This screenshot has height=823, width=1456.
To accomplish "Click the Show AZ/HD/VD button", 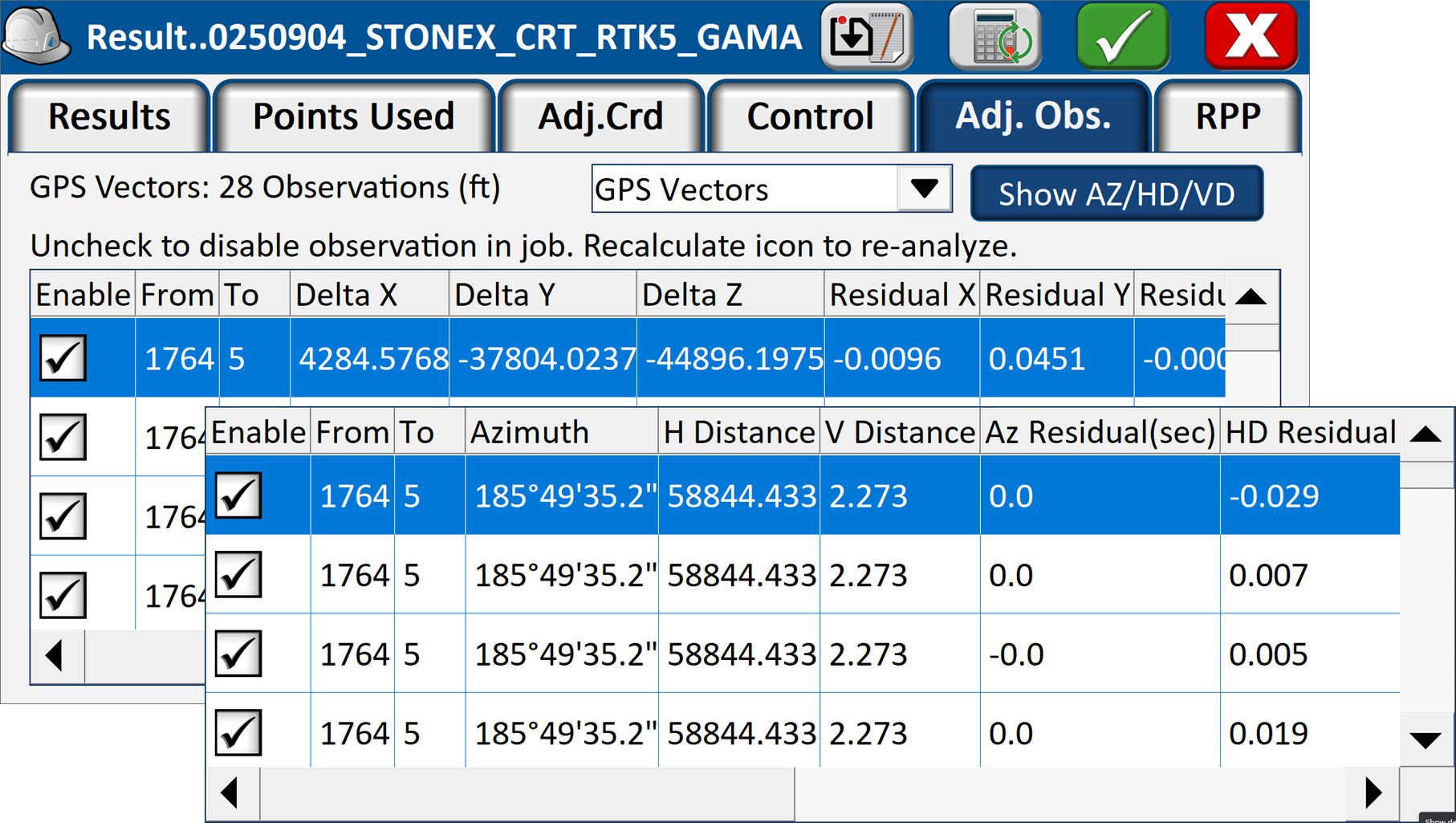I will pos(1116,194).
